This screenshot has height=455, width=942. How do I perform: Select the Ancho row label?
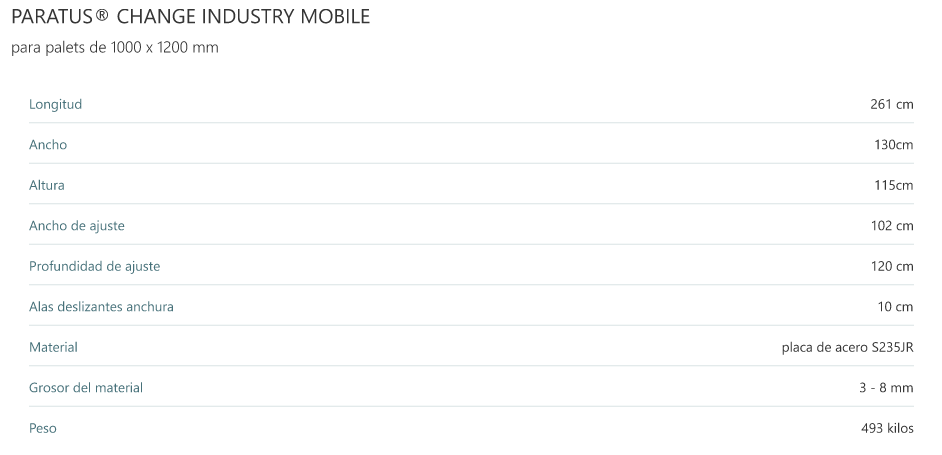coord(48,145)
